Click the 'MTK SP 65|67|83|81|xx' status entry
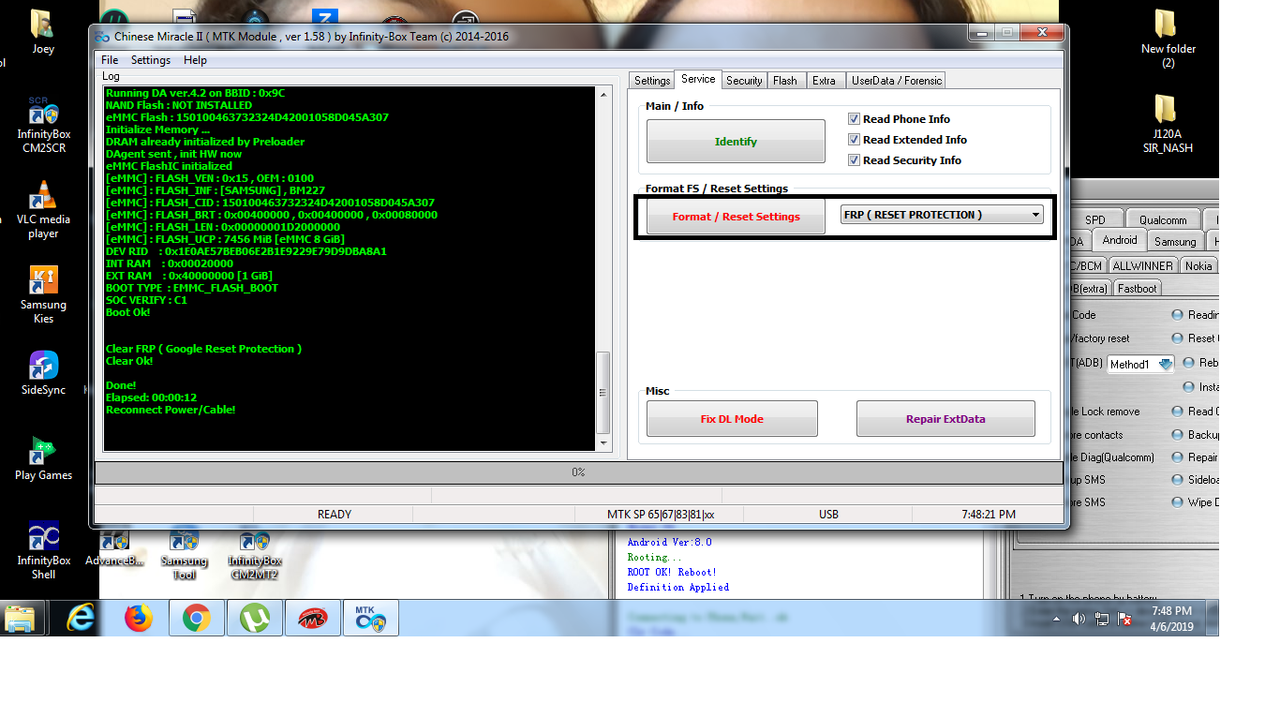Screen dimensions: 1280x720 (661, 514)
